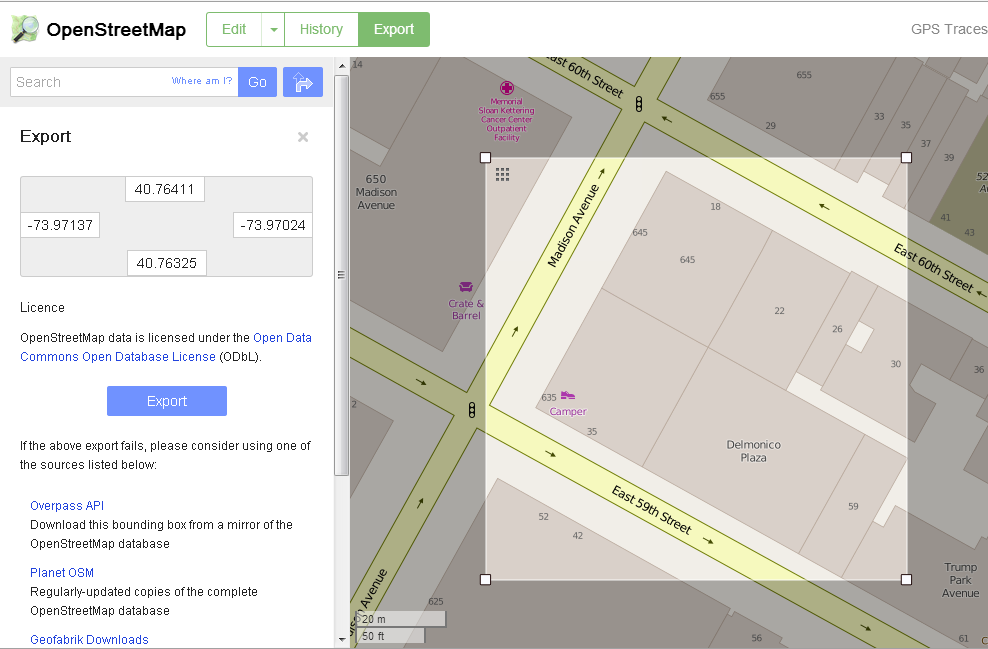Open the Planet OSM link
The width and height of the screenshot is (988, 649).
[x=62, y=573]
